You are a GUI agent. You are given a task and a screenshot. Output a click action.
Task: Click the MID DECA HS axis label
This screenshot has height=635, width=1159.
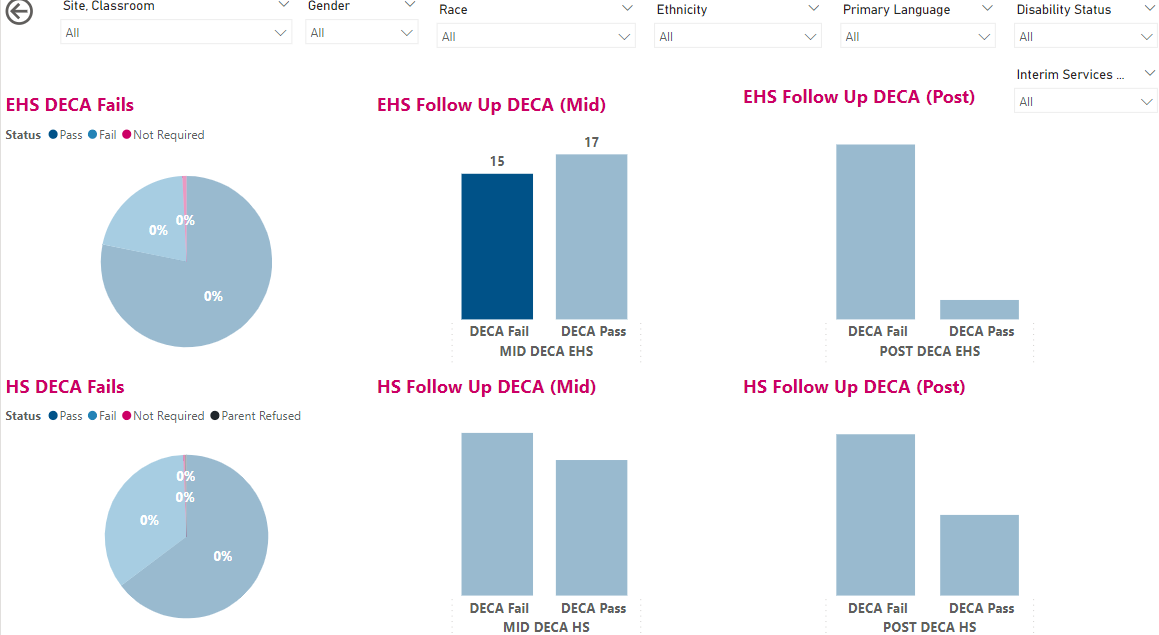tap(546, 627)
